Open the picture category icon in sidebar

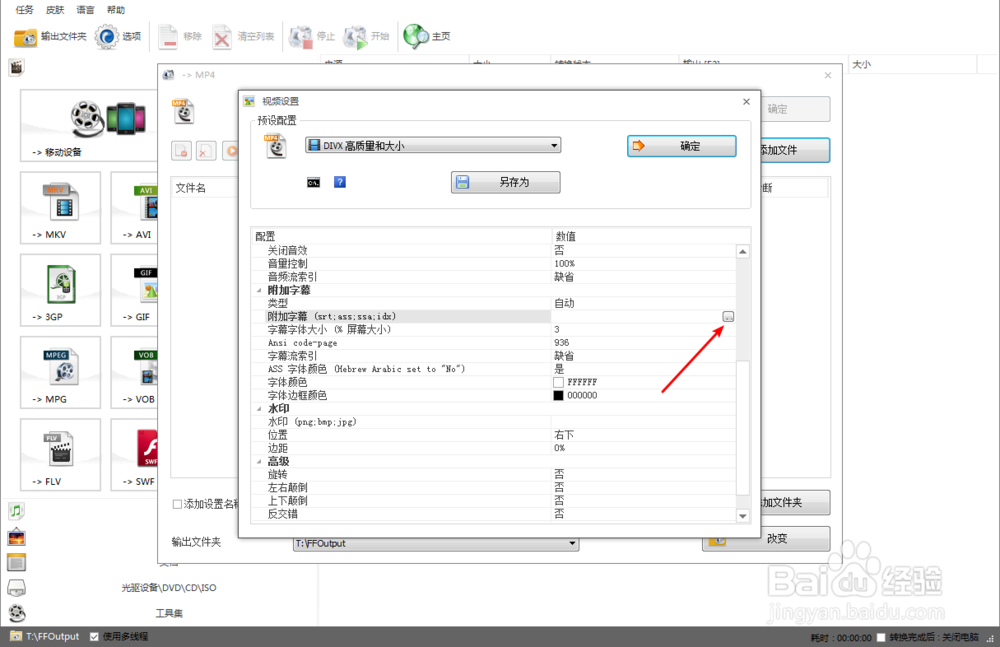click(17, 537)
